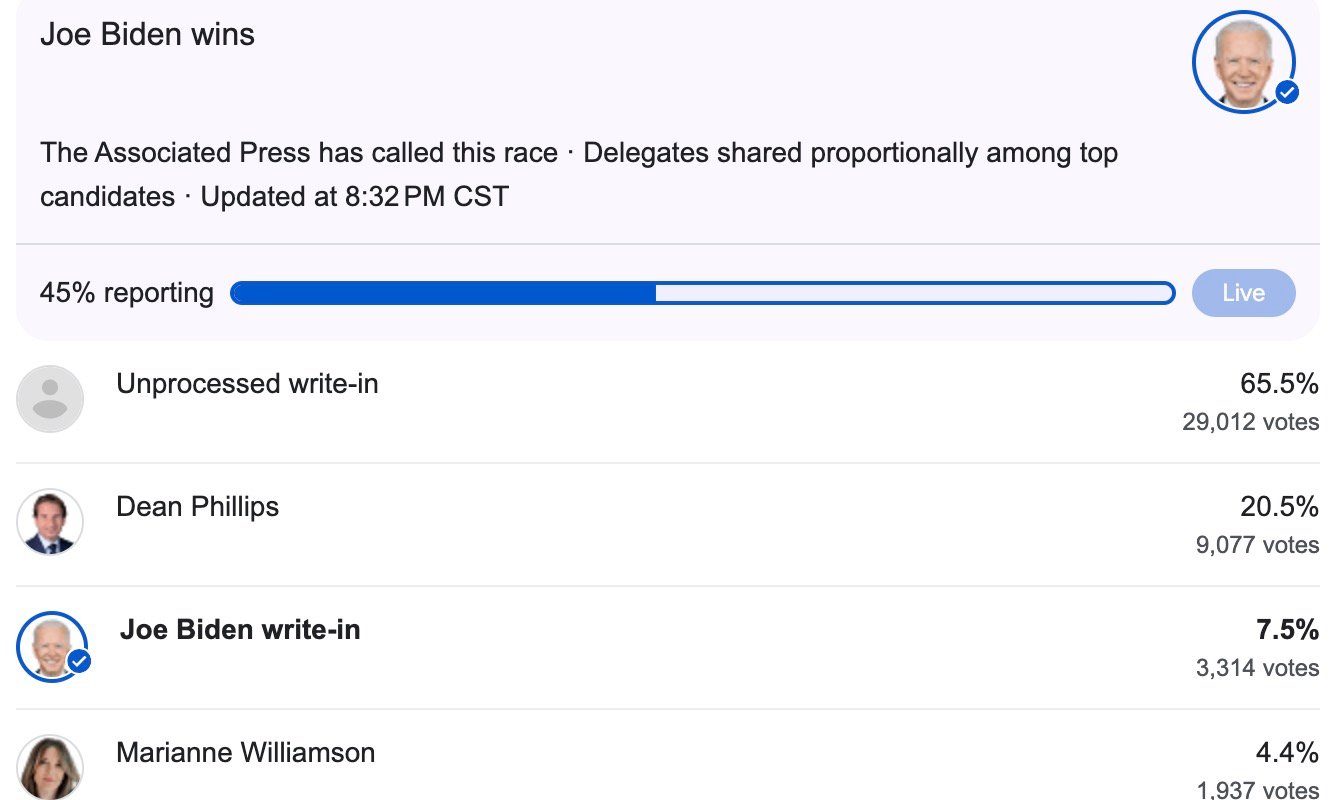
Task: Click the blue reporting progress bar
Action: [702, 293]
